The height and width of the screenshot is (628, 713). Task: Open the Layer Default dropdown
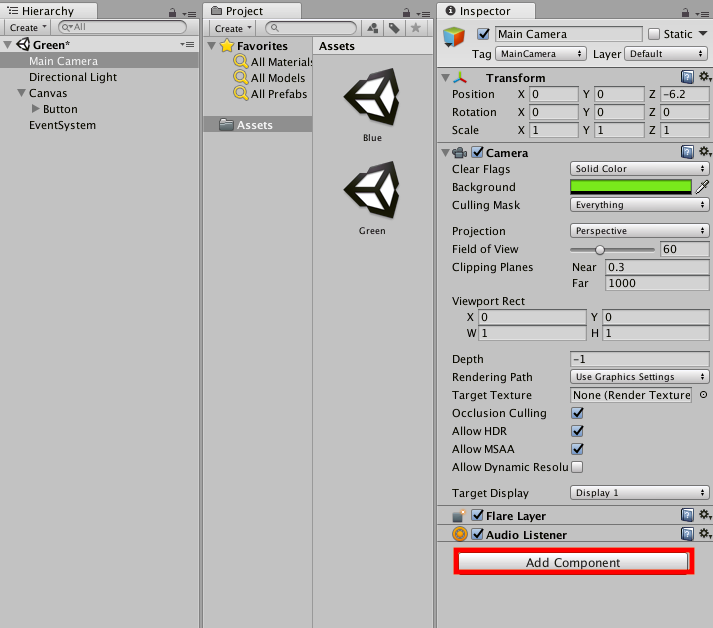click(666, 54)
